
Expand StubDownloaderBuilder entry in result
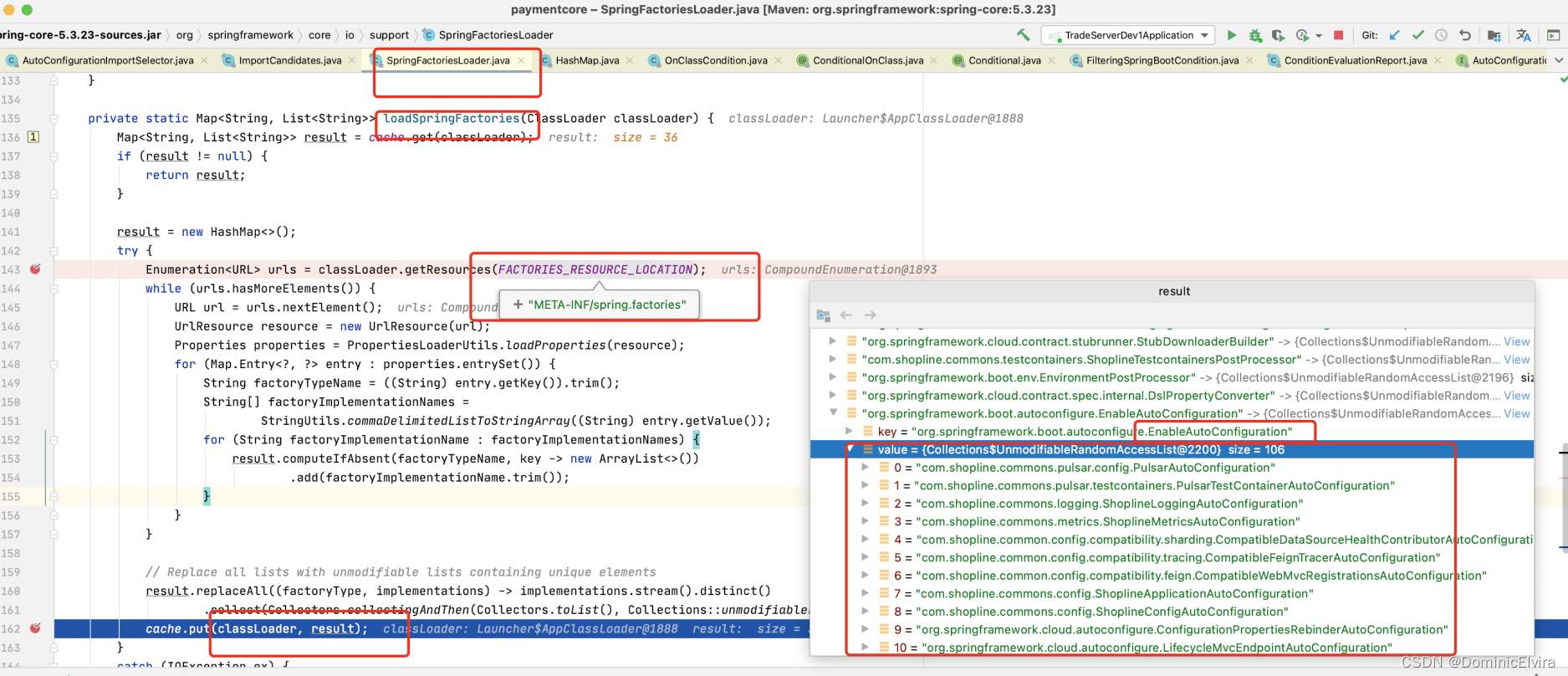832,341
